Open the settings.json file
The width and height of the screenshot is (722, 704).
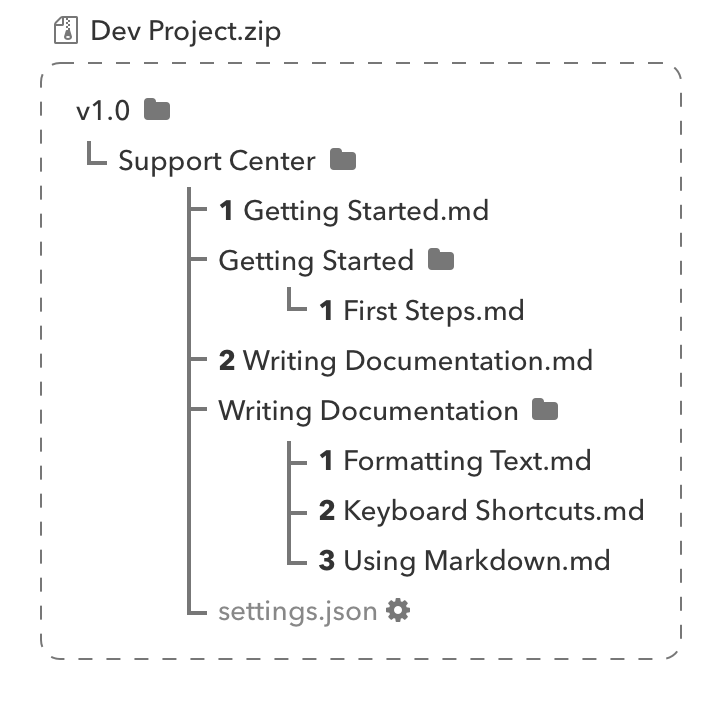(x=298, y=611)
